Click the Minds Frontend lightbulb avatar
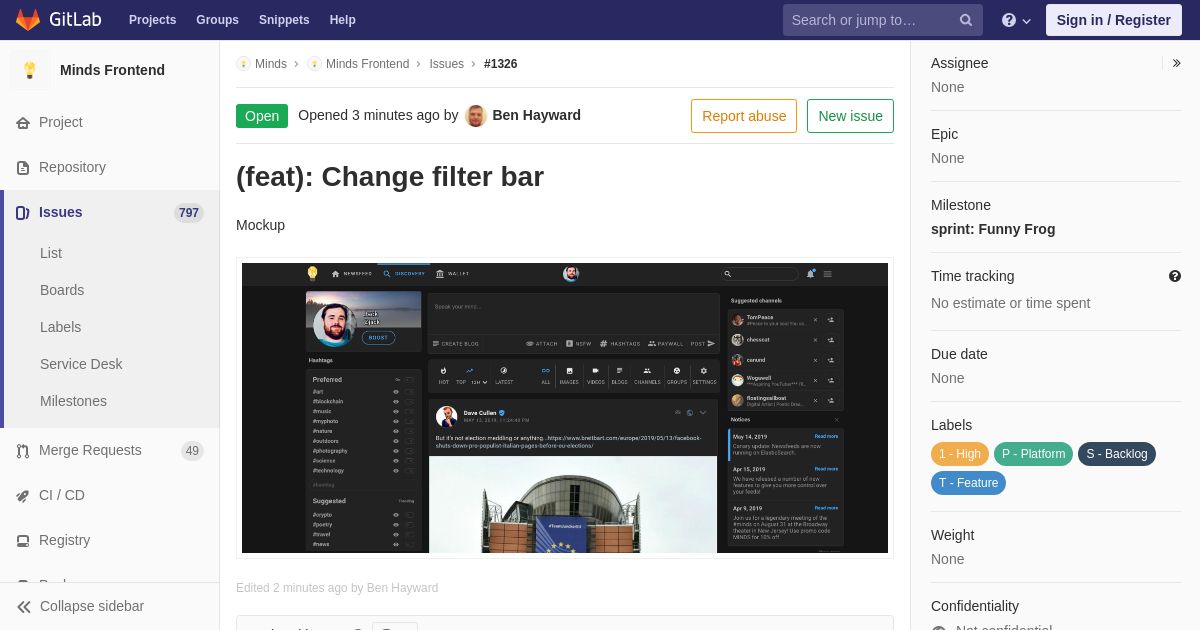Viewport: 1200px width, 630px height. click(x=30, y=70)
